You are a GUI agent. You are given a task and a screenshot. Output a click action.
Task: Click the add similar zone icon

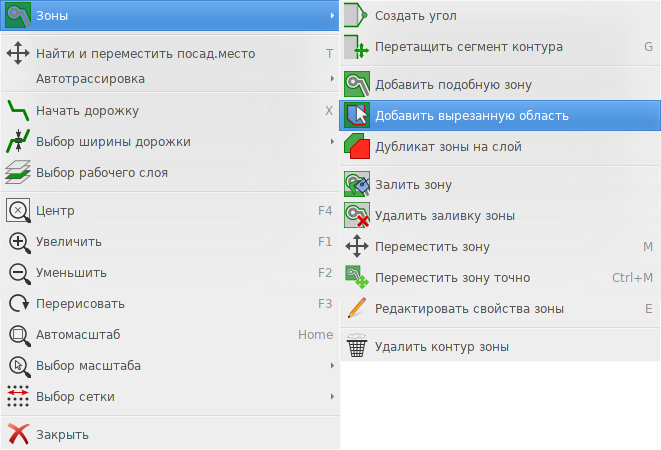(357, 84)
